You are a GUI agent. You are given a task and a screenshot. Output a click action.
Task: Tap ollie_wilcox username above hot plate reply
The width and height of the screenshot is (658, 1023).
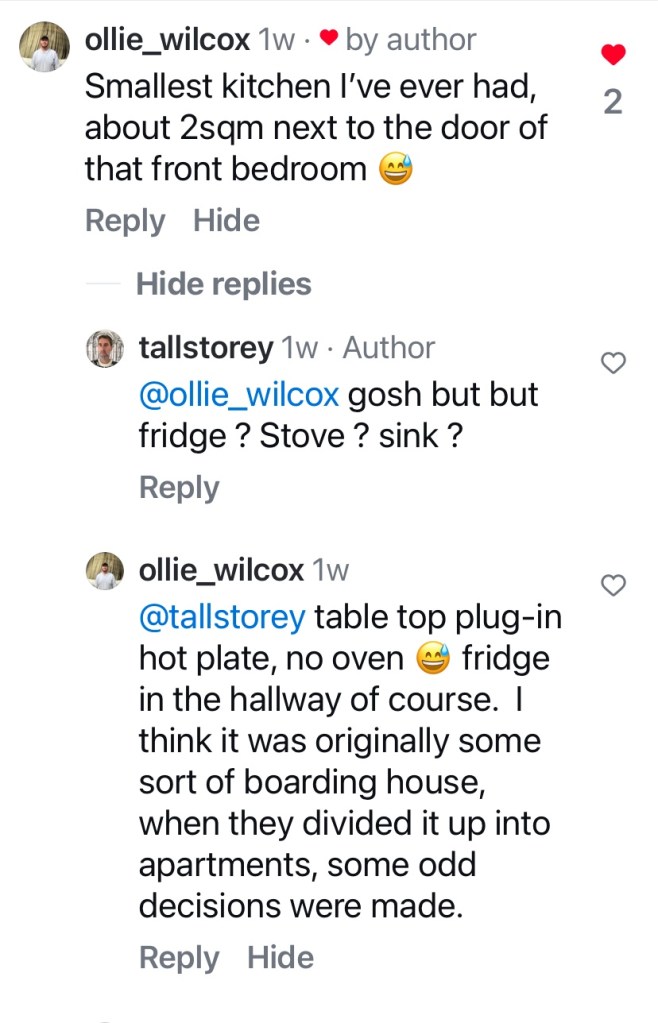[x=221, y=570]
